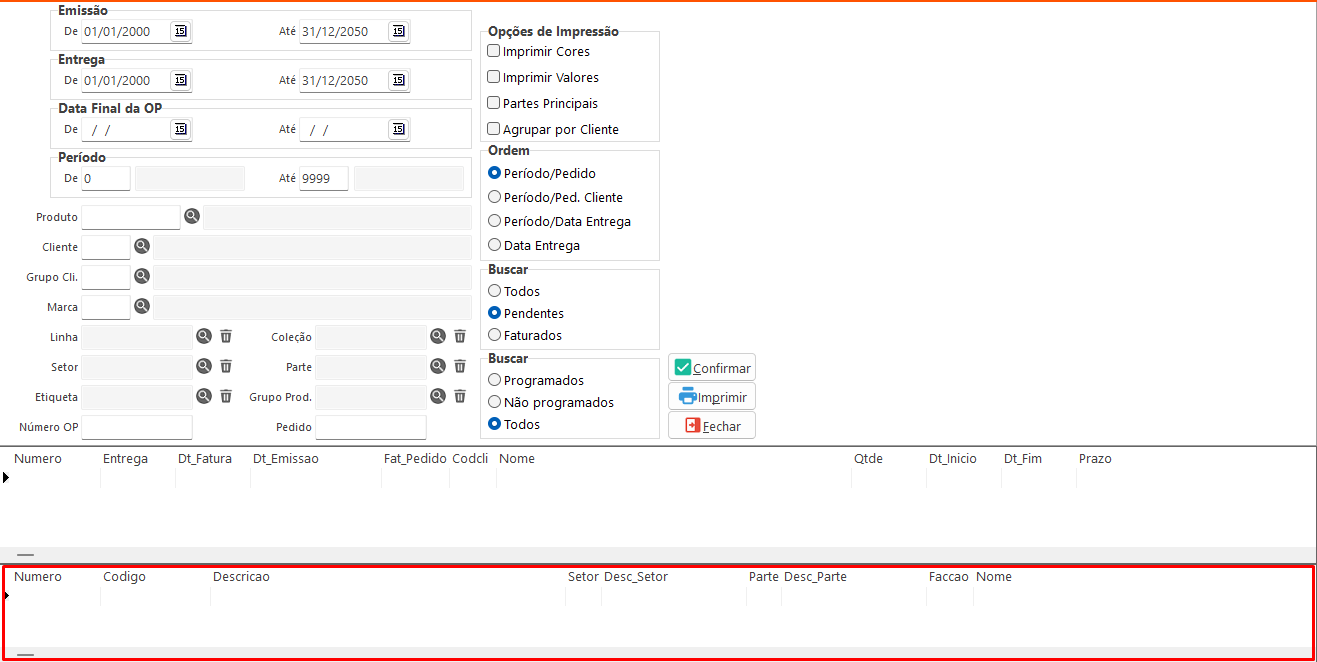Choose Faturados in Buscar options
This screenshot has height=662, width=1317.
pos(494,335)
